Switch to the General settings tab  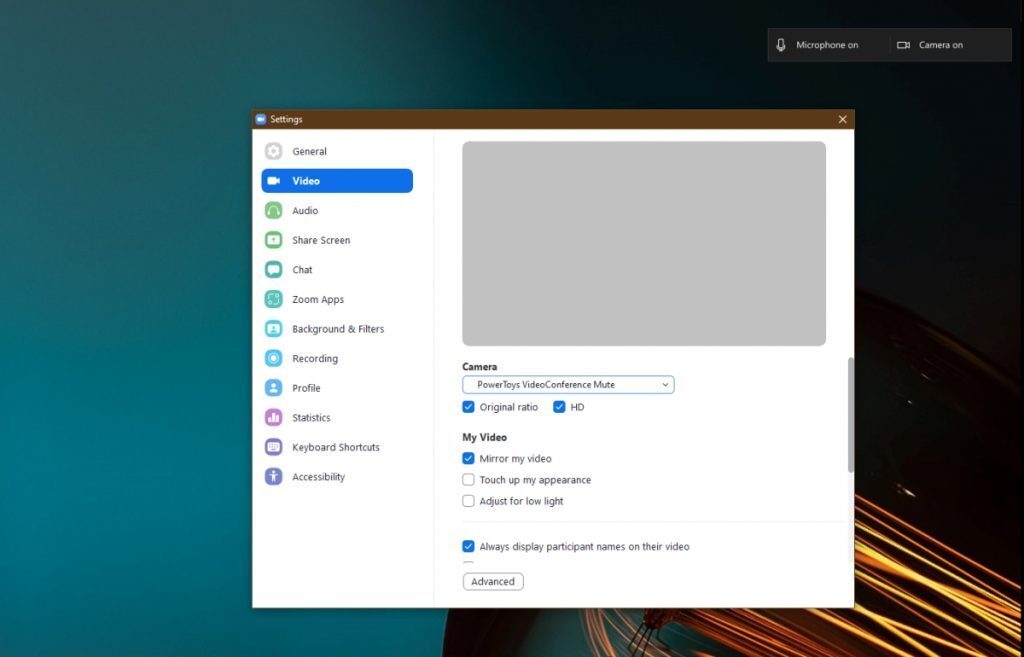[x=273, y=151]
